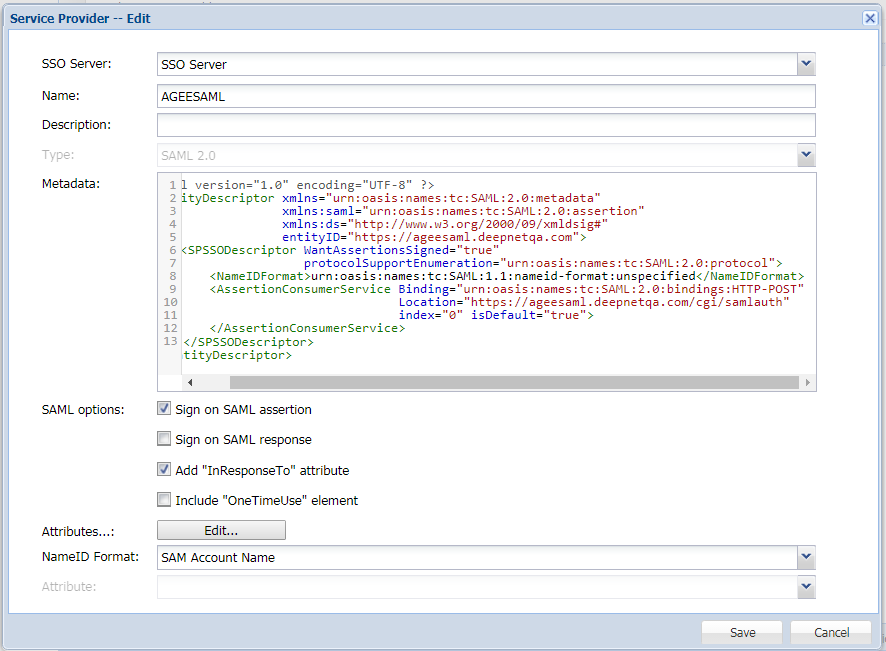Click the Metadata horizontal scrollbar thumb

tap(514, 382)
